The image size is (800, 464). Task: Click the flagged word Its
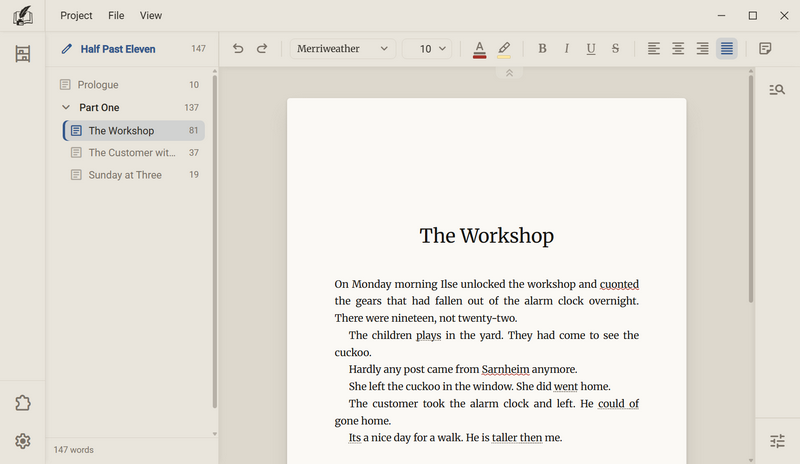point(355,437)
